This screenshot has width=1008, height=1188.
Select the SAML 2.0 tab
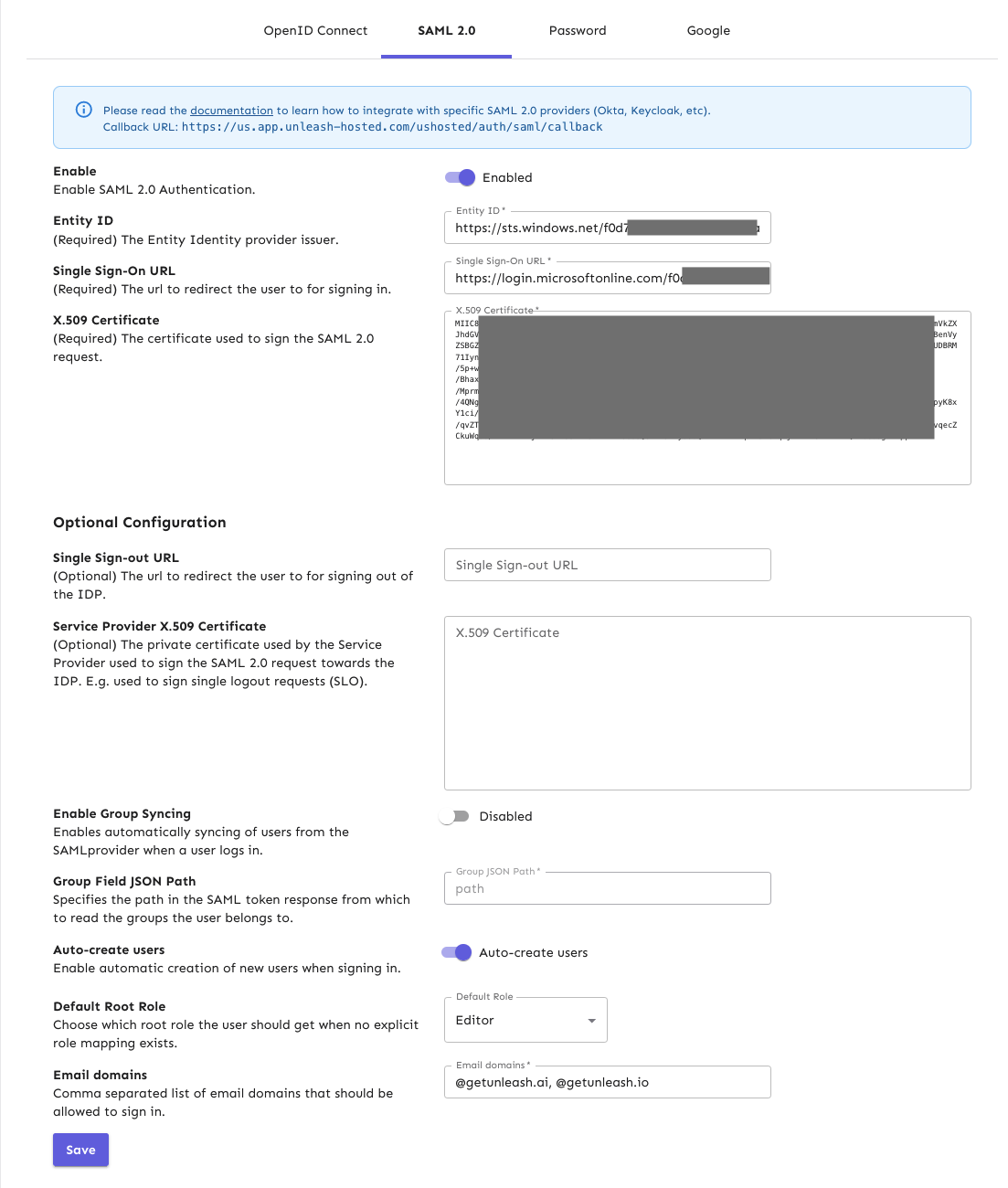(446, 30)
